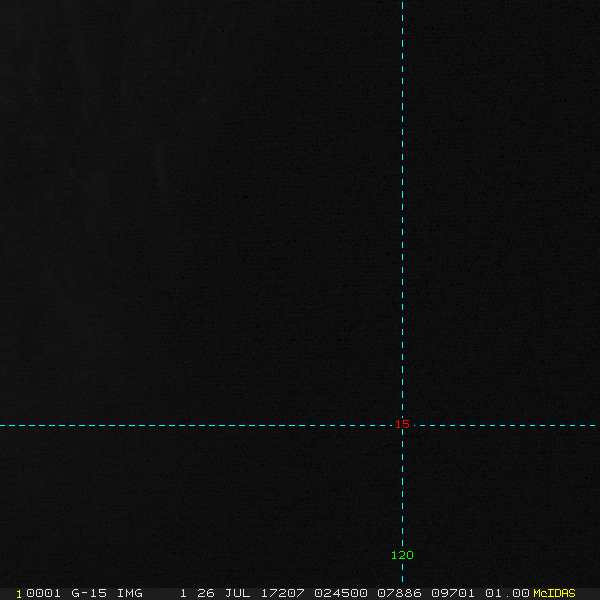This screenshot has width=600, height=600.
Task: Click the day number 26 in footer
Action: click(x=205, y=593)
